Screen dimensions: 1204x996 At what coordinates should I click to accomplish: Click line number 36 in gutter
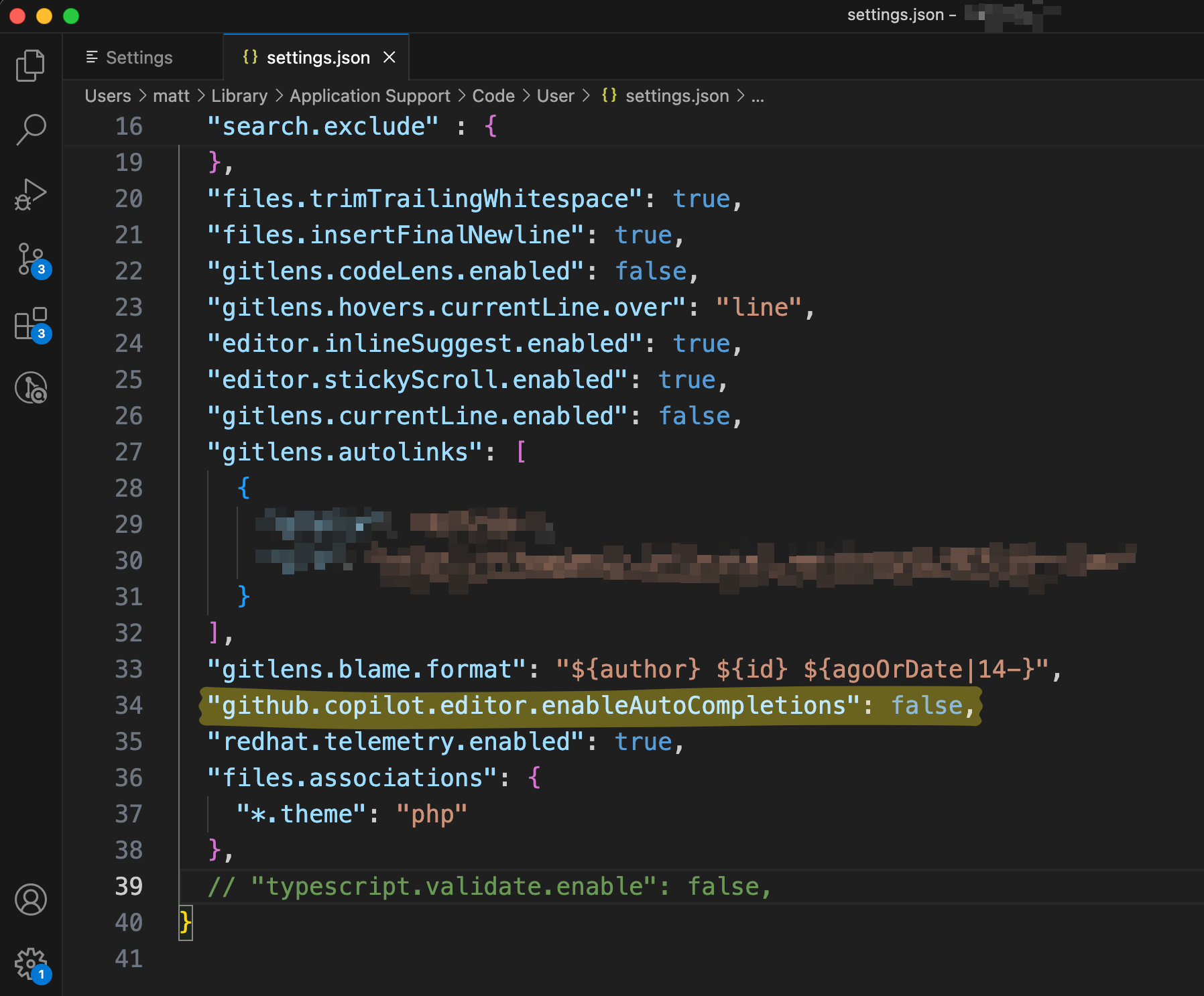[x=129, y=778]
